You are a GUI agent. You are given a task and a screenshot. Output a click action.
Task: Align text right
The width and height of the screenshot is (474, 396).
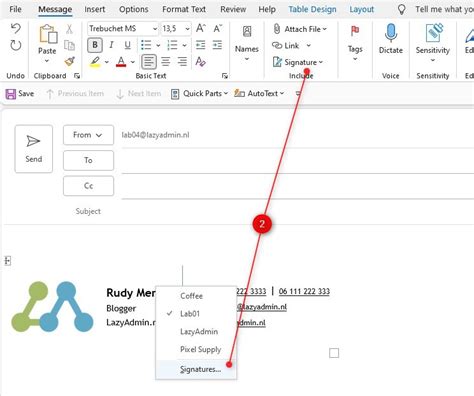point(182,62)
